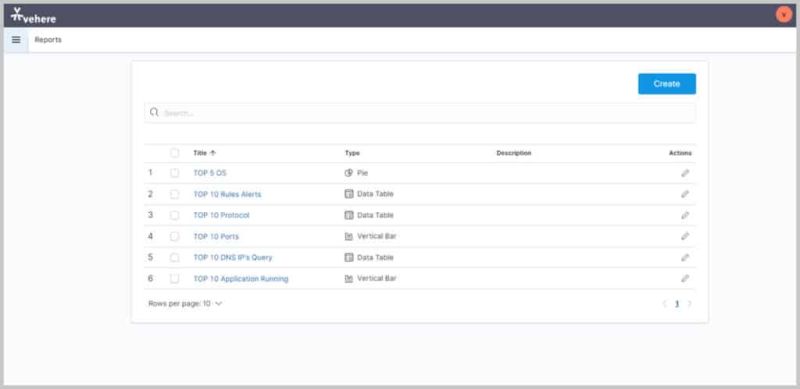The width and height of the screenshot is (800, 389).
Task: Click the Pie chart type icon
Action: pyautogui.click(x=349, y=173)
